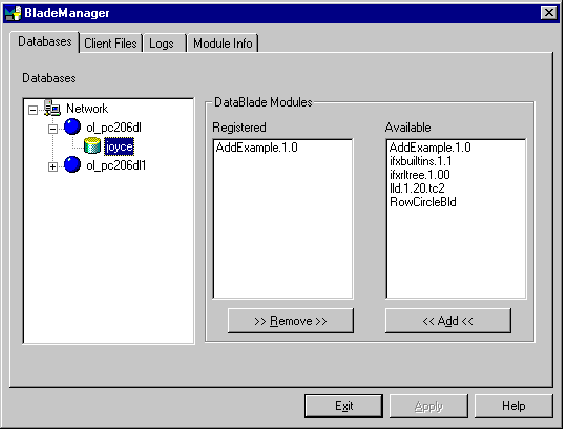Select the joyce database in the tree
This screenshot has height=429, width=563.
(119, 146)
